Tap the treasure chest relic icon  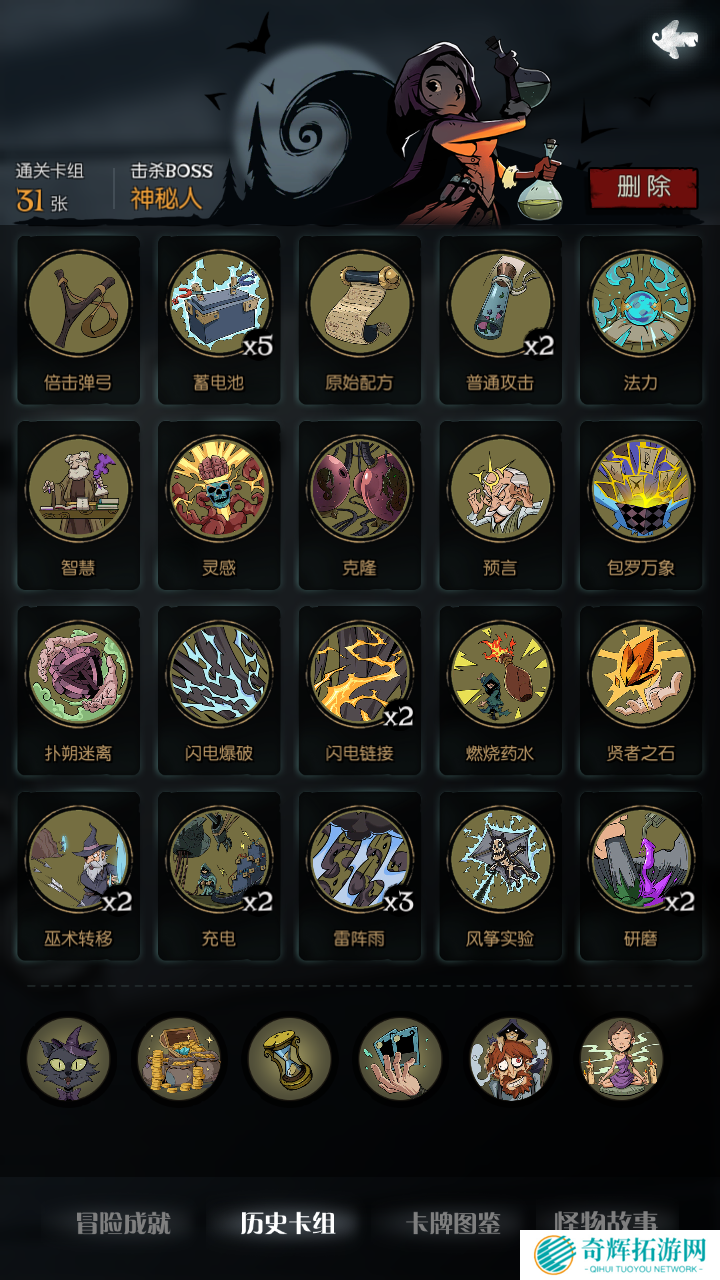pyautogui.click(x=179, y=1059)
